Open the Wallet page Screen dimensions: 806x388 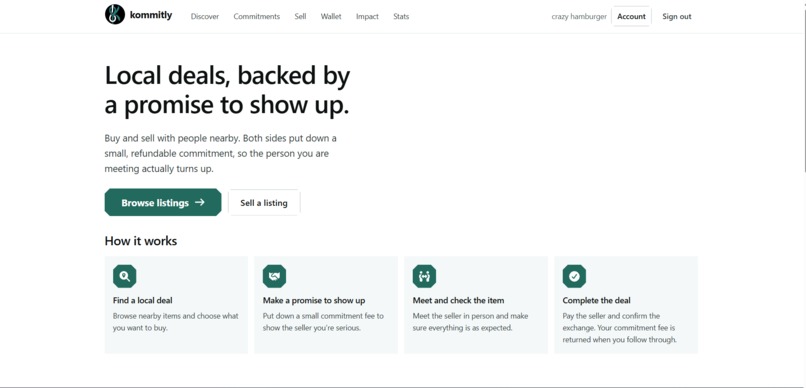click(x=331, y=16)
